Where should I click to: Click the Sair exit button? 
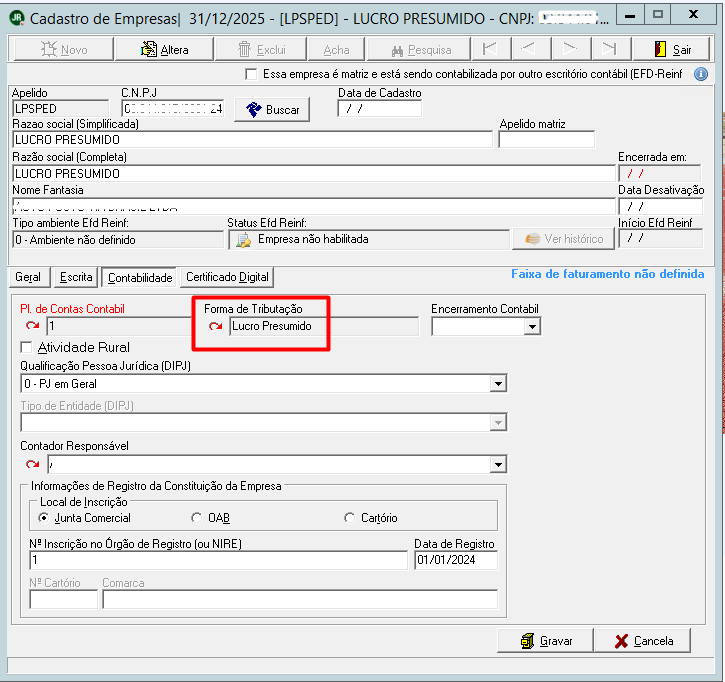pos(672,49)
